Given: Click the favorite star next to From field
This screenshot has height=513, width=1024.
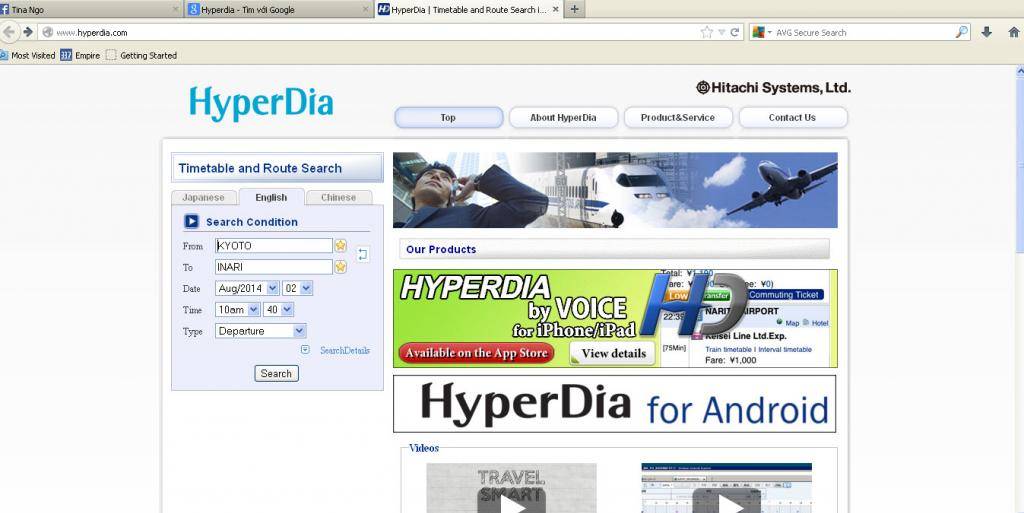Looking at the screenshot, I should (x=340, y=245).
